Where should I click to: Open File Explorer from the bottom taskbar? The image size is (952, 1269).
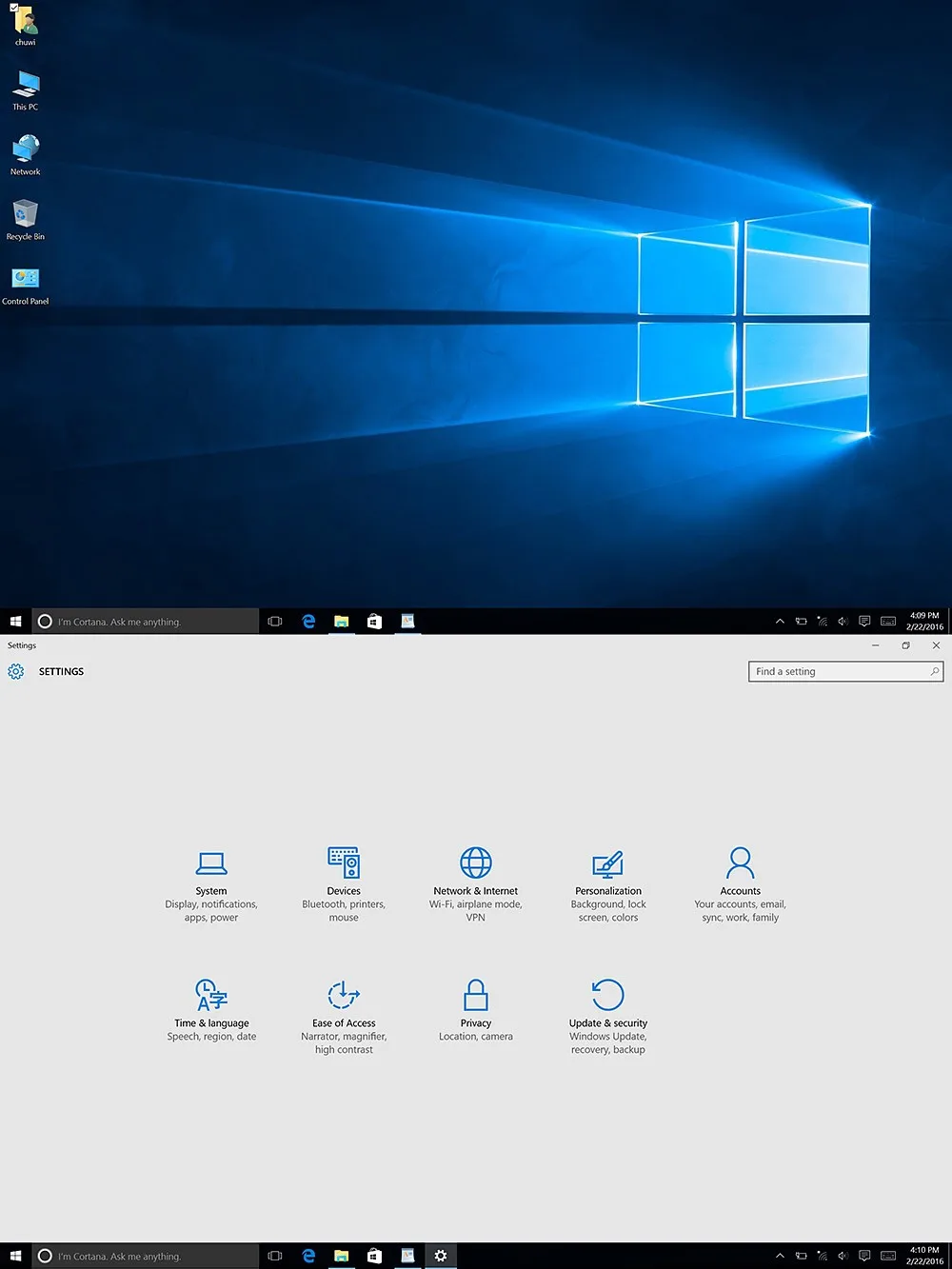point(342,1257)
